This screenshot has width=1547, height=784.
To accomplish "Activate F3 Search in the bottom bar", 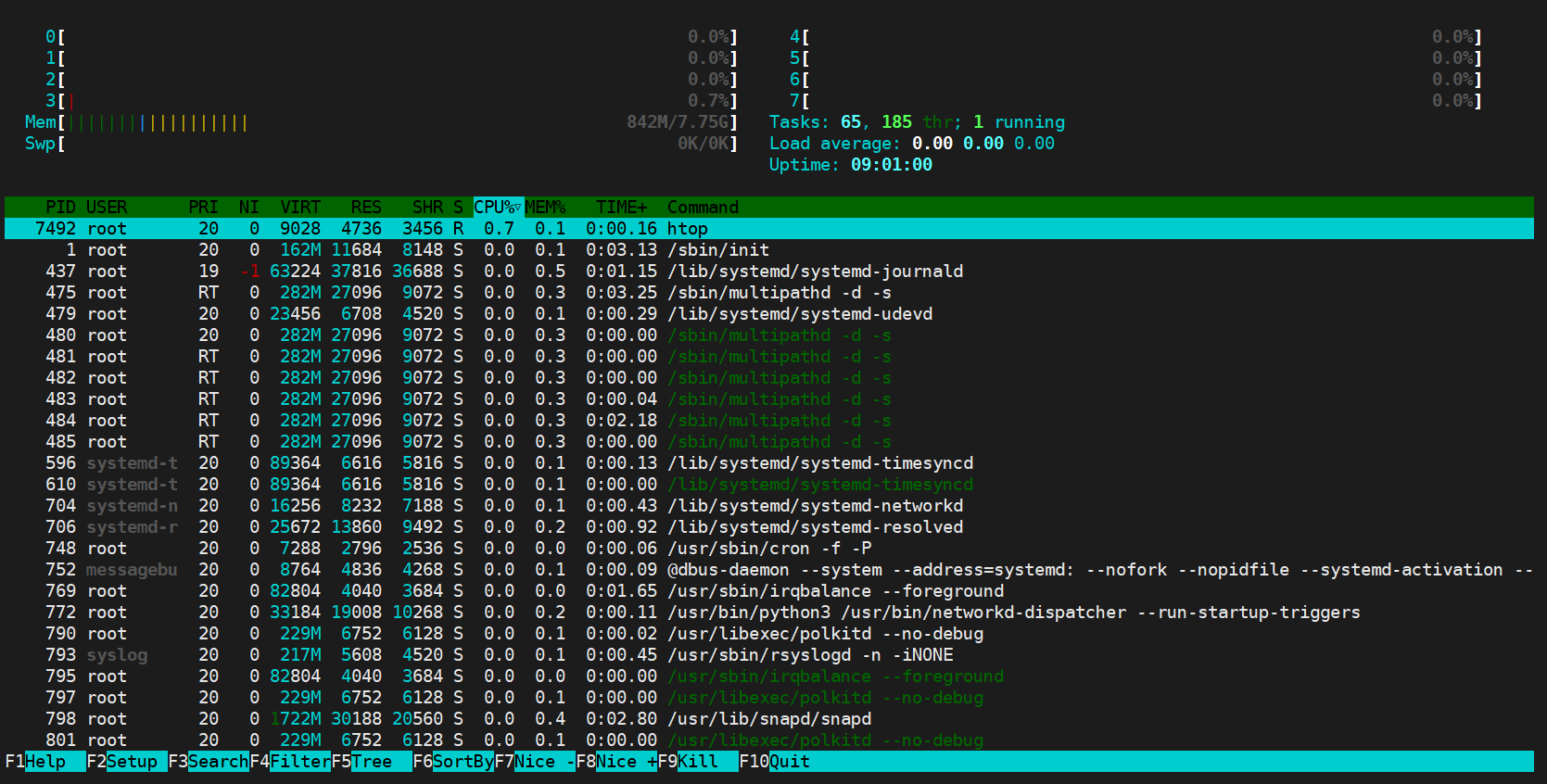I will point(209,762).
